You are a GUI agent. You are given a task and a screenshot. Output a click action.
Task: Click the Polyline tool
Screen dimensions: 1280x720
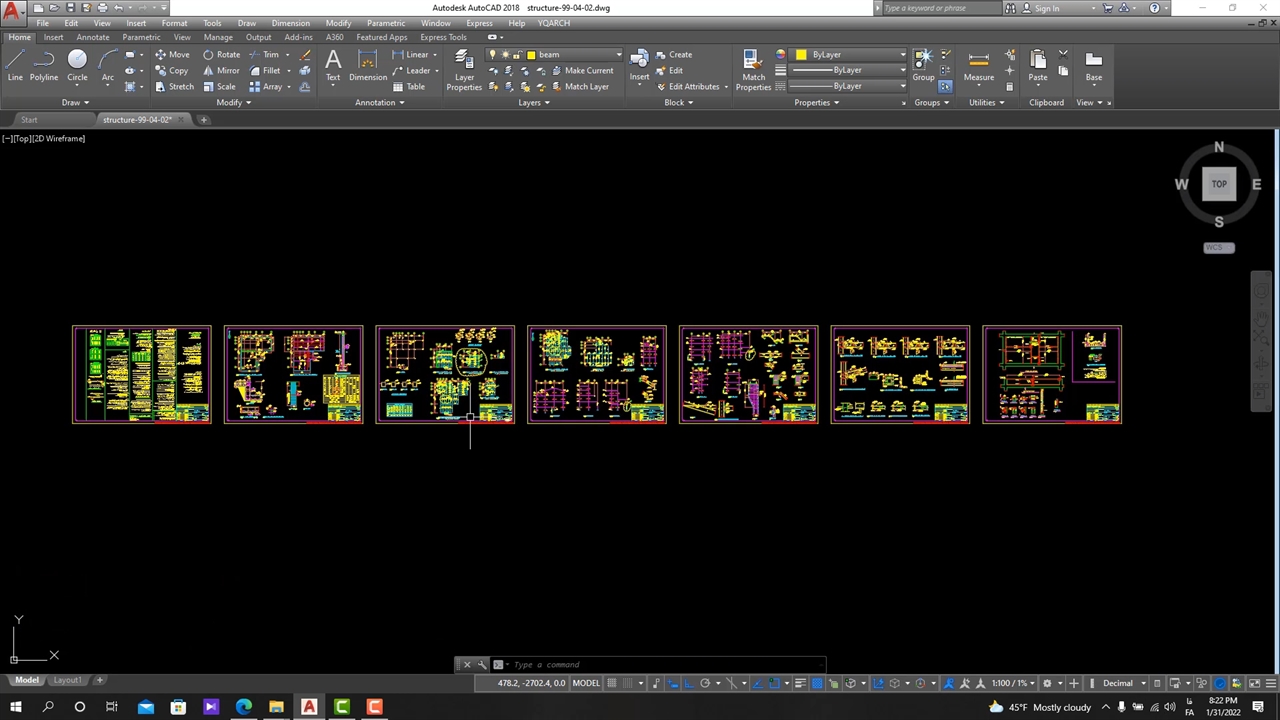[44, 65]
